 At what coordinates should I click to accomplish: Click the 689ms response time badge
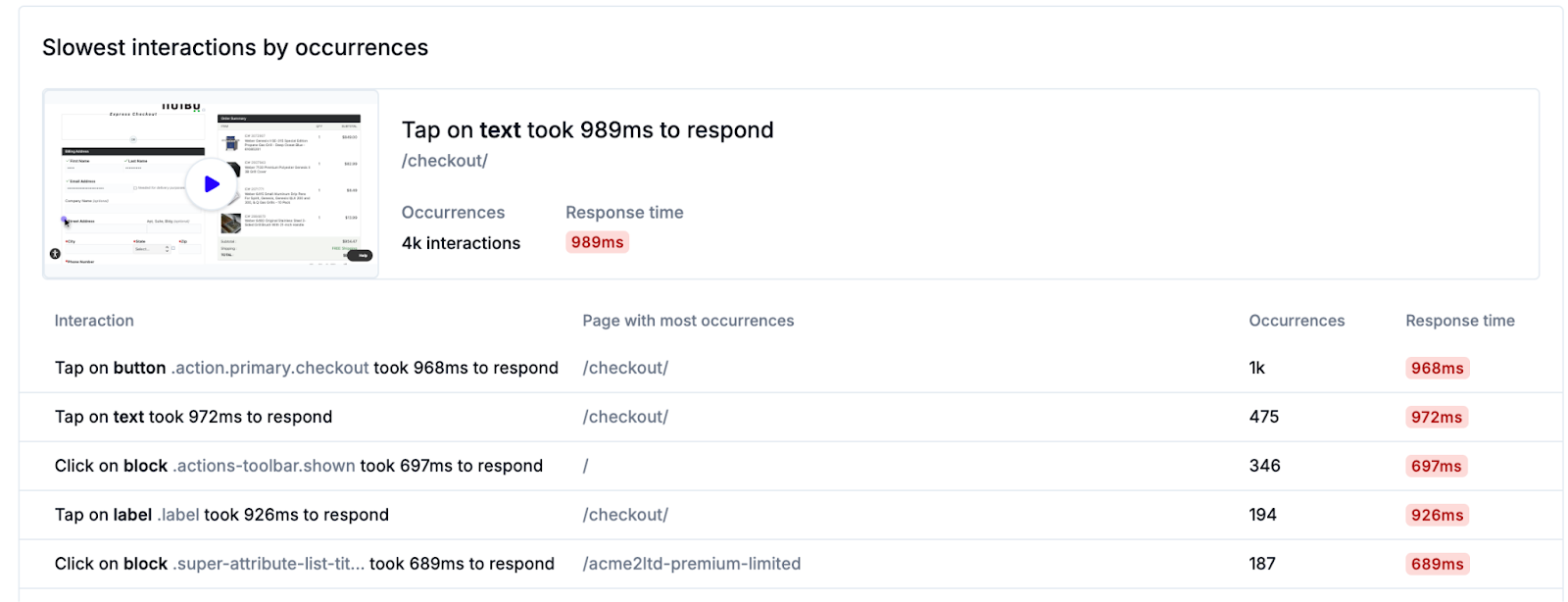click(x=1437, y=565)
